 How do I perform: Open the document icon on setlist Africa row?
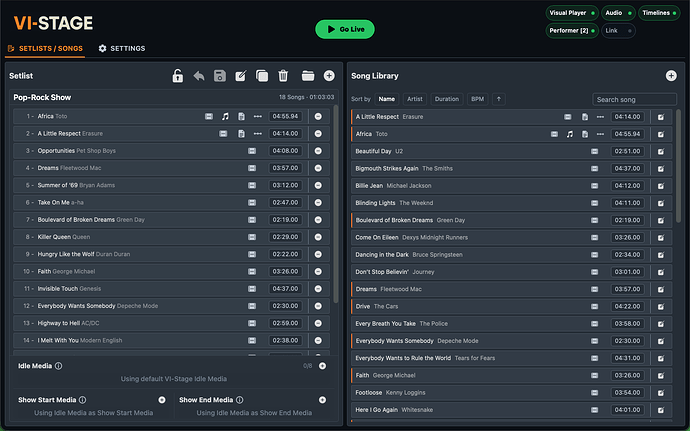[241, 116]
